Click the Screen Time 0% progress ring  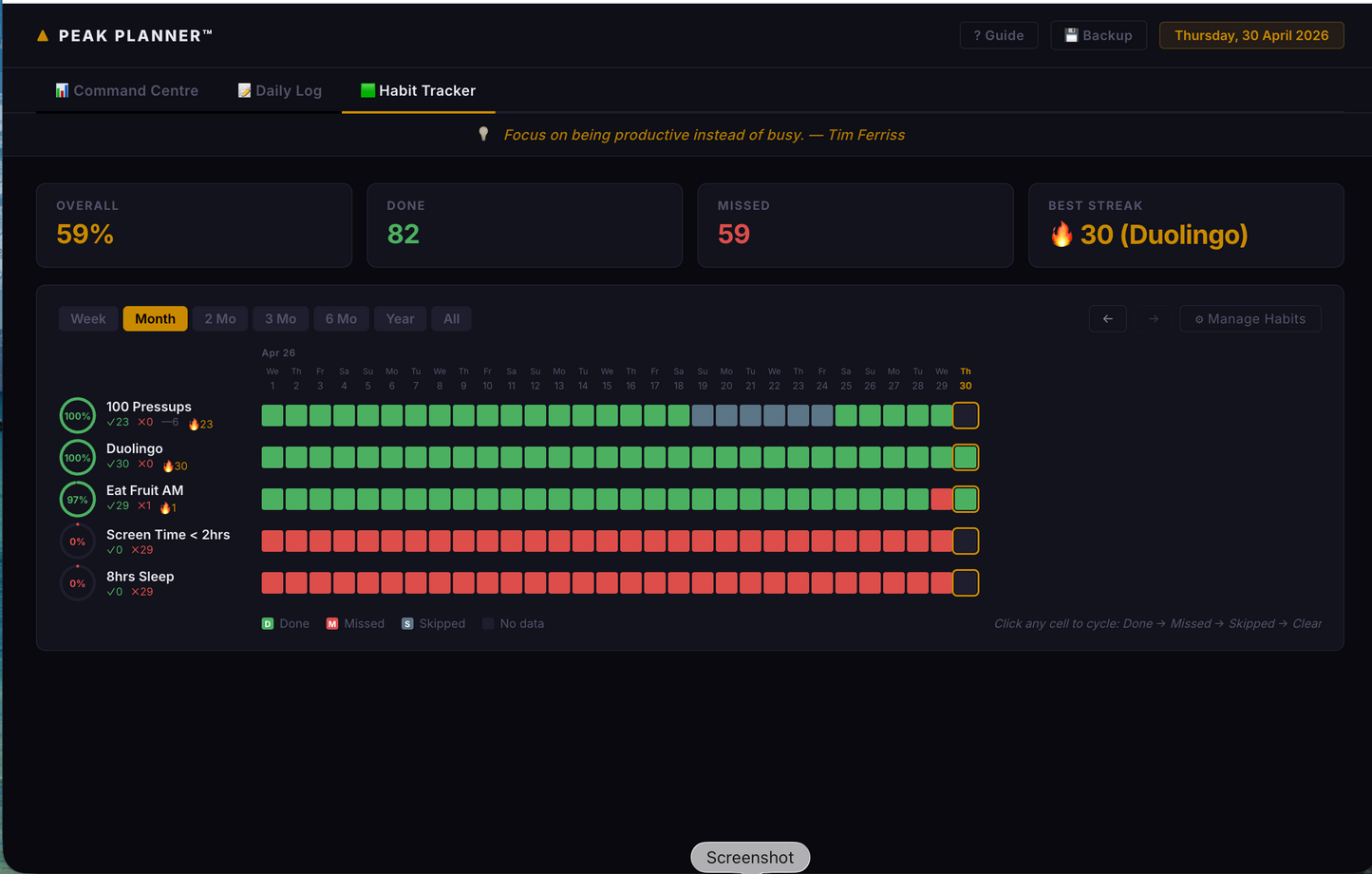pos(78,541)
